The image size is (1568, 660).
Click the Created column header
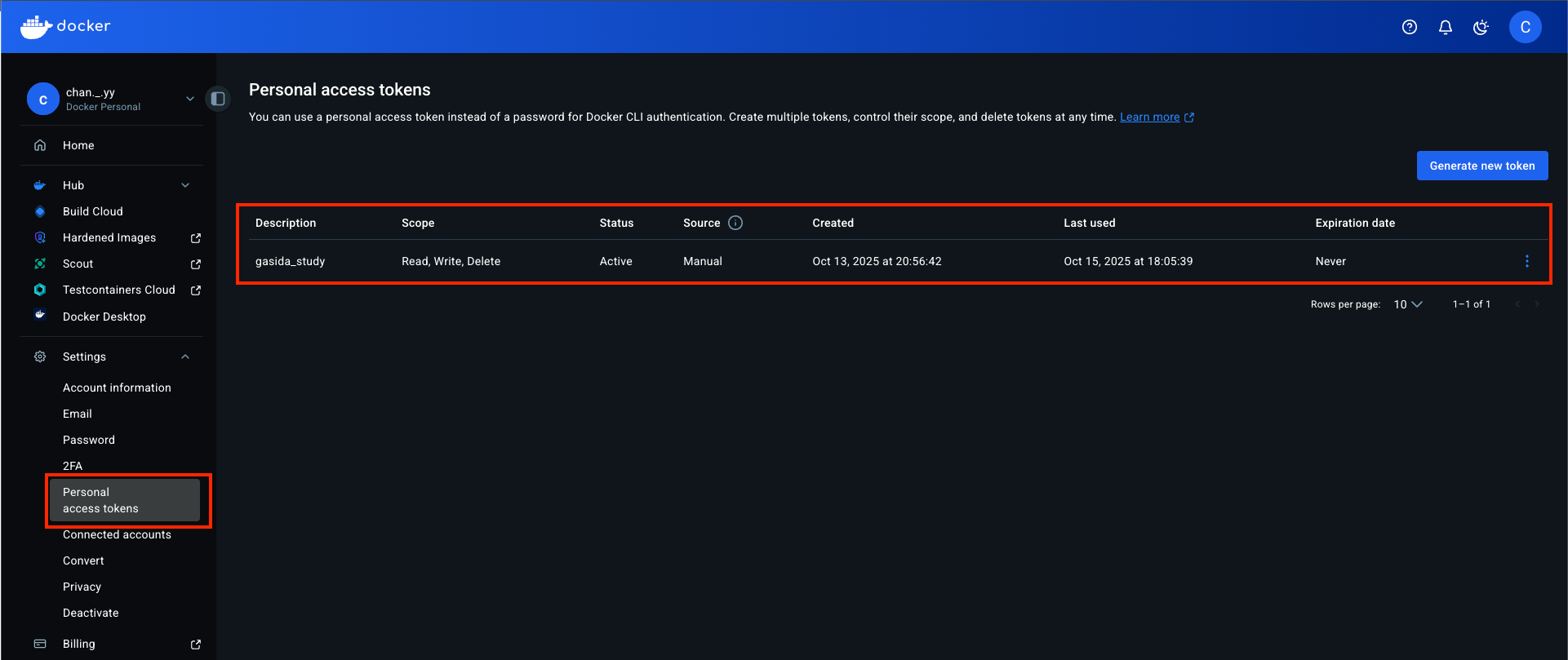click(833, 223)
